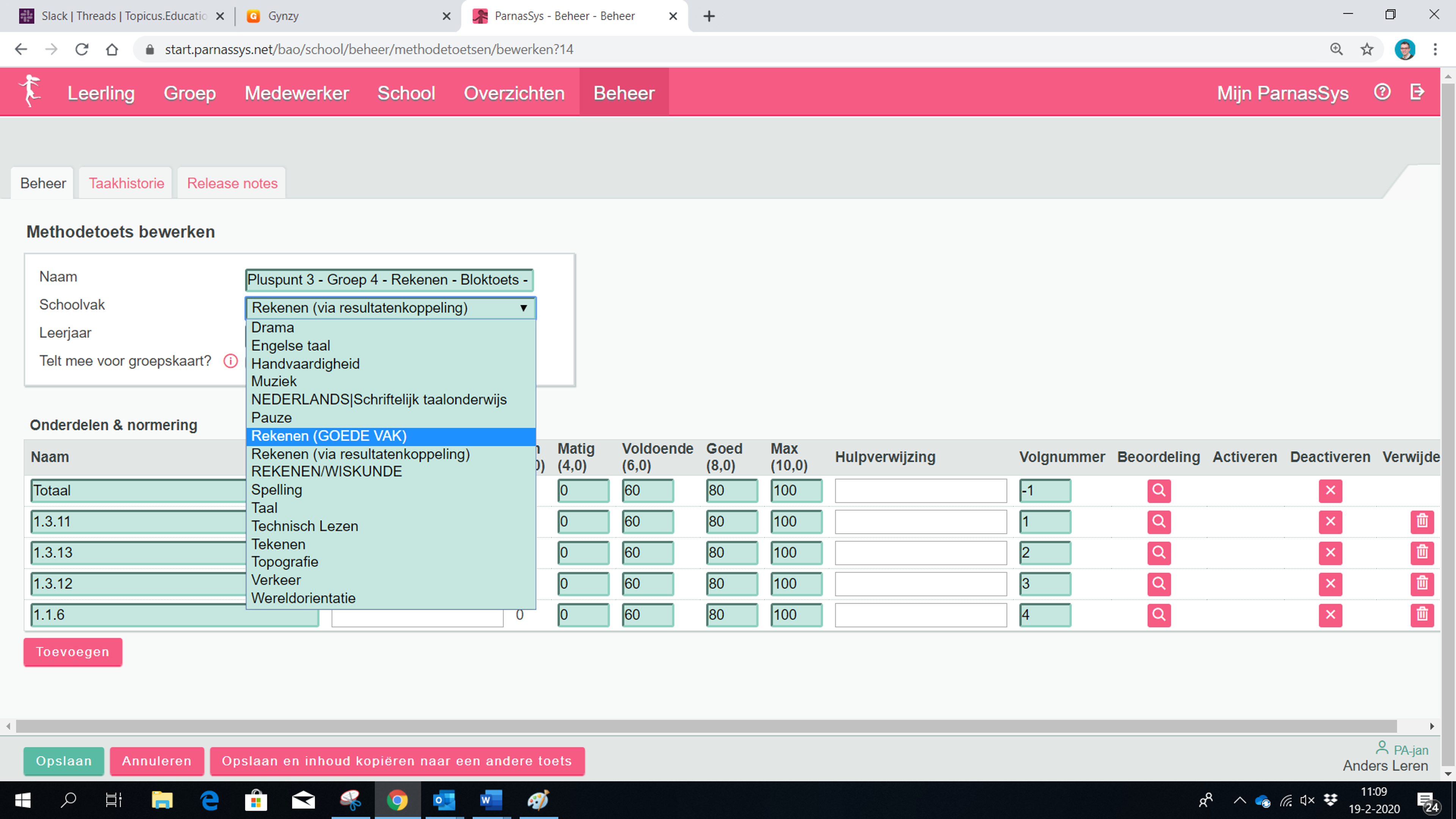This screenshot has width=1456, height=819.
Task: Click the Toevoegen button
Action: pyautogui.click(x=72, y=651)
